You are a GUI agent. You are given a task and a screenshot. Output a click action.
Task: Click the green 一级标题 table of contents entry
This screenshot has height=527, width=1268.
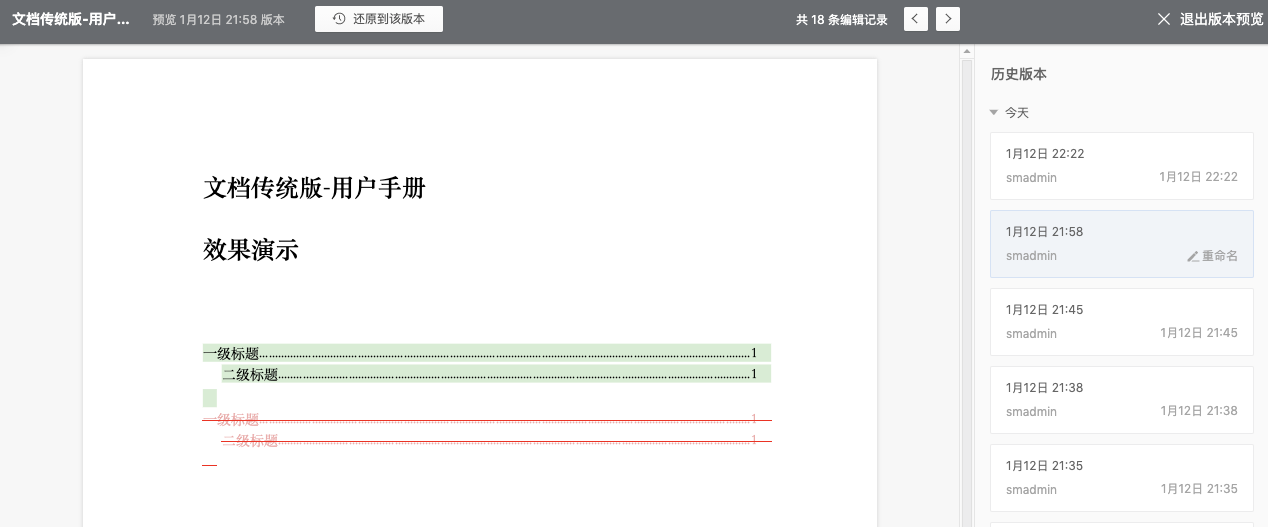pyautogui.click(x=487, y=353)
